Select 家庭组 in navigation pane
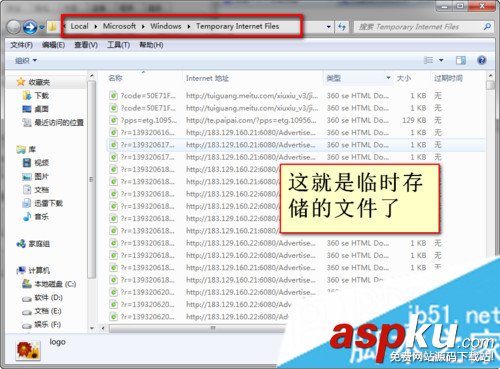 point(33,244)
